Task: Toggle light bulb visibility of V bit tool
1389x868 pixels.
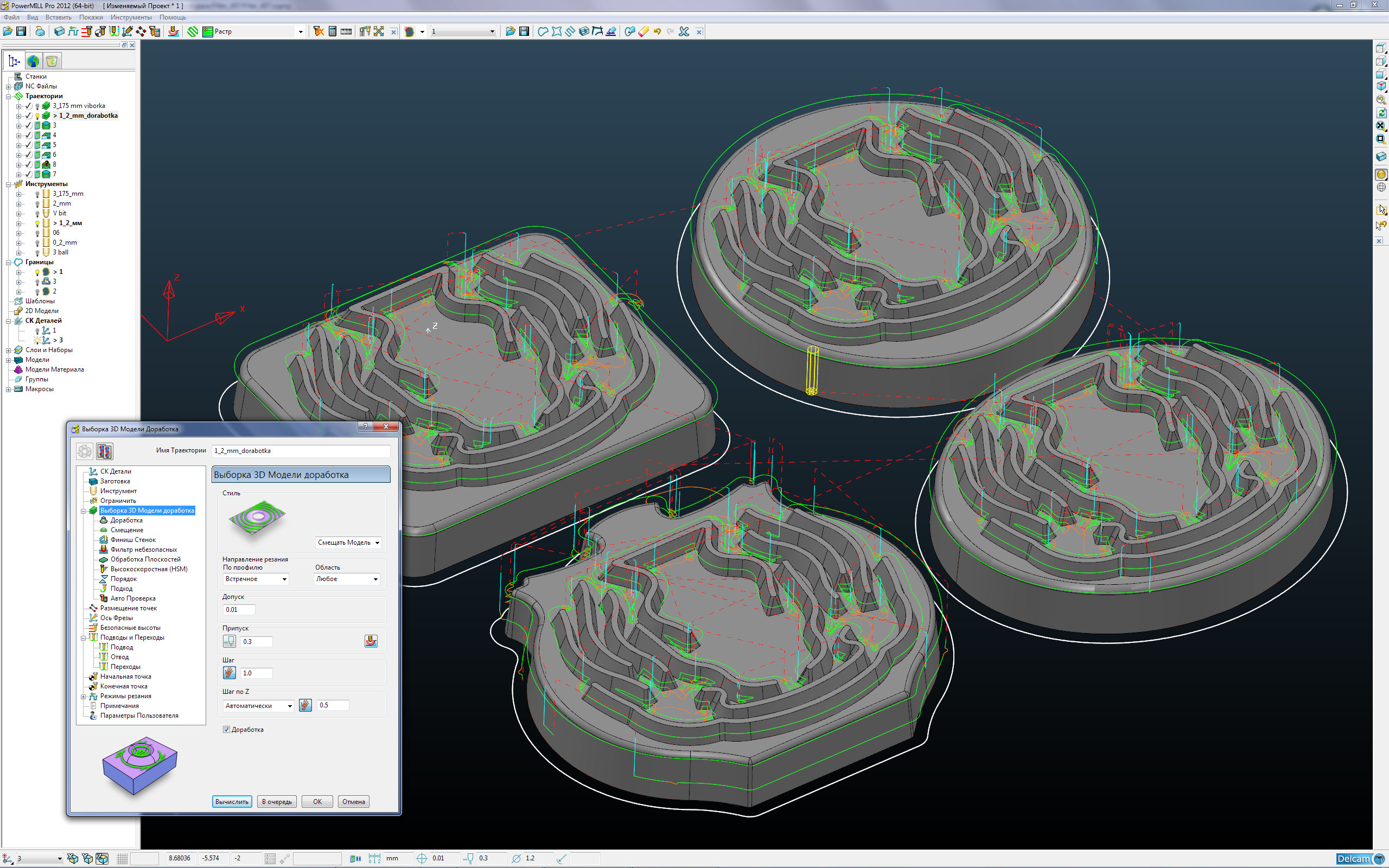Action: point(38,214)
